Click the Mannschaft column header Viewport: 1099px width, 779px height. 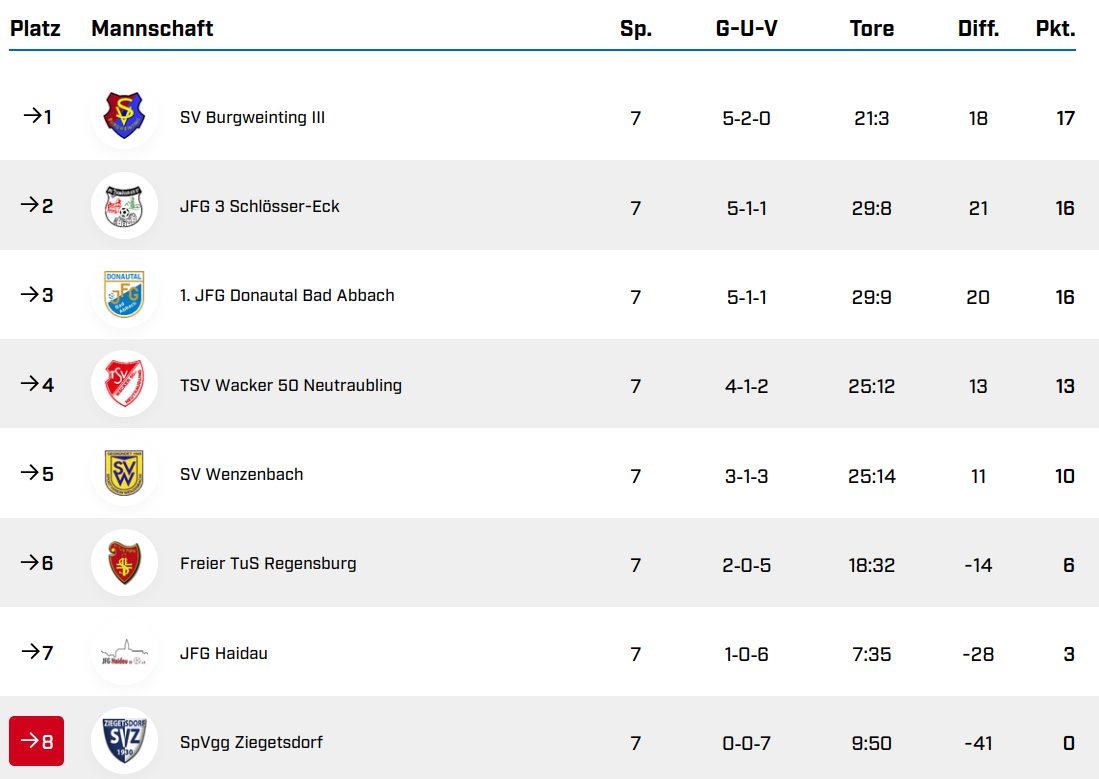152,29
